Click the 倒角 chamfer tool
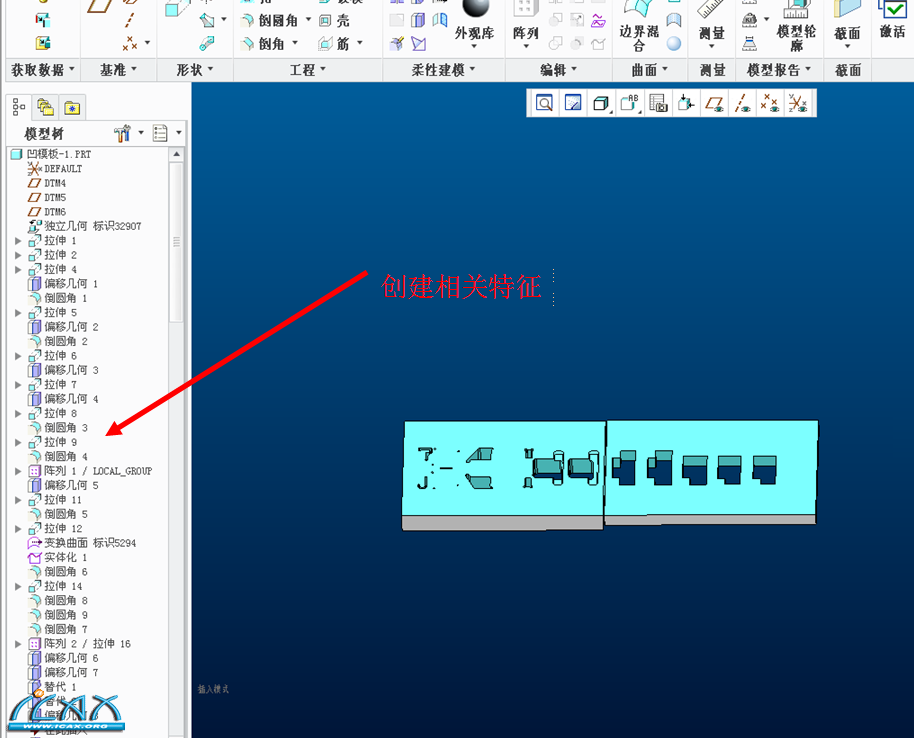Image resolution: width=914 pixels, height=738 pixels. [264, 44]
